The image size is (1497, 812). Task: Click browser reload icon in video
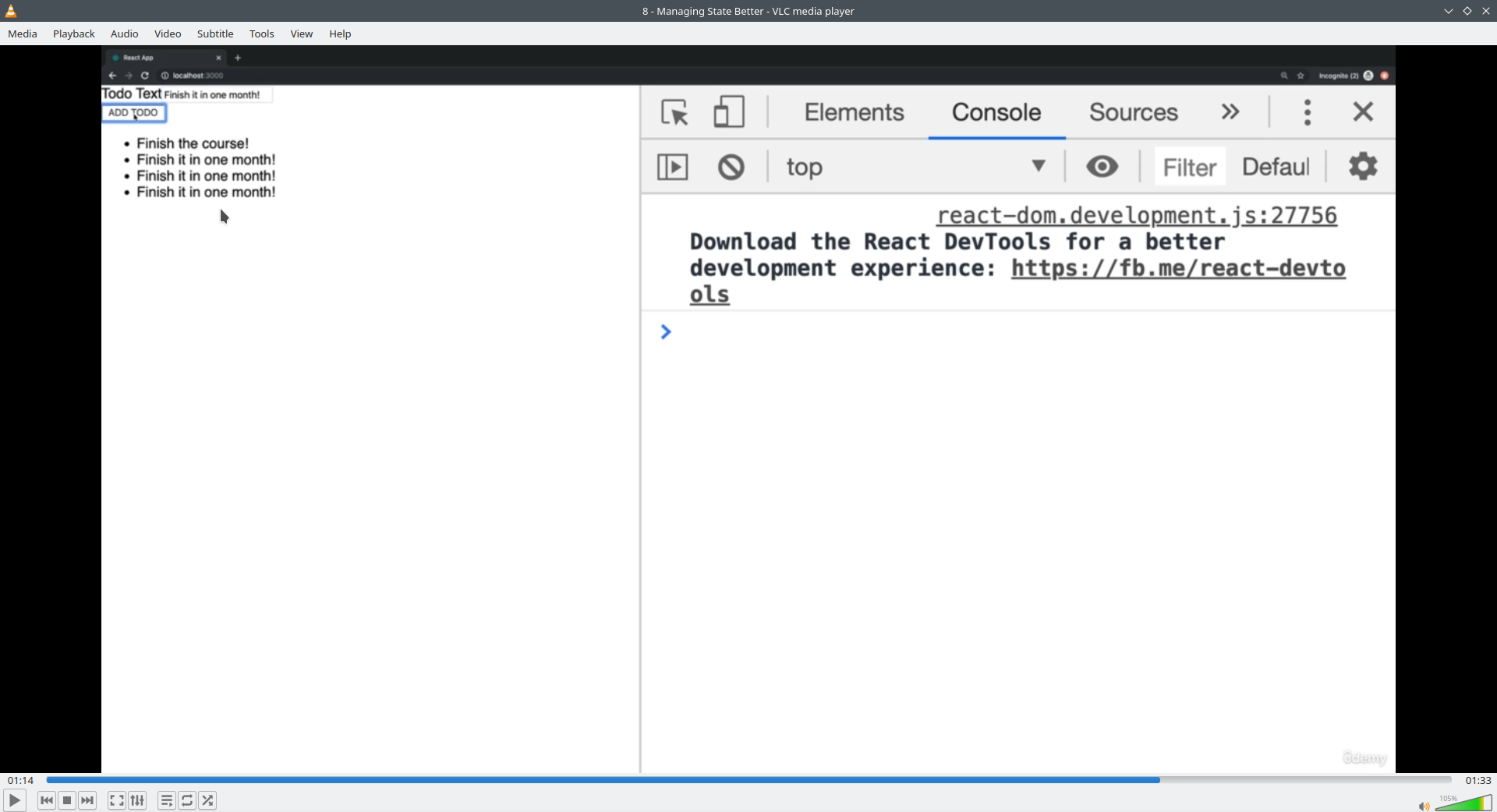point(145,76)
